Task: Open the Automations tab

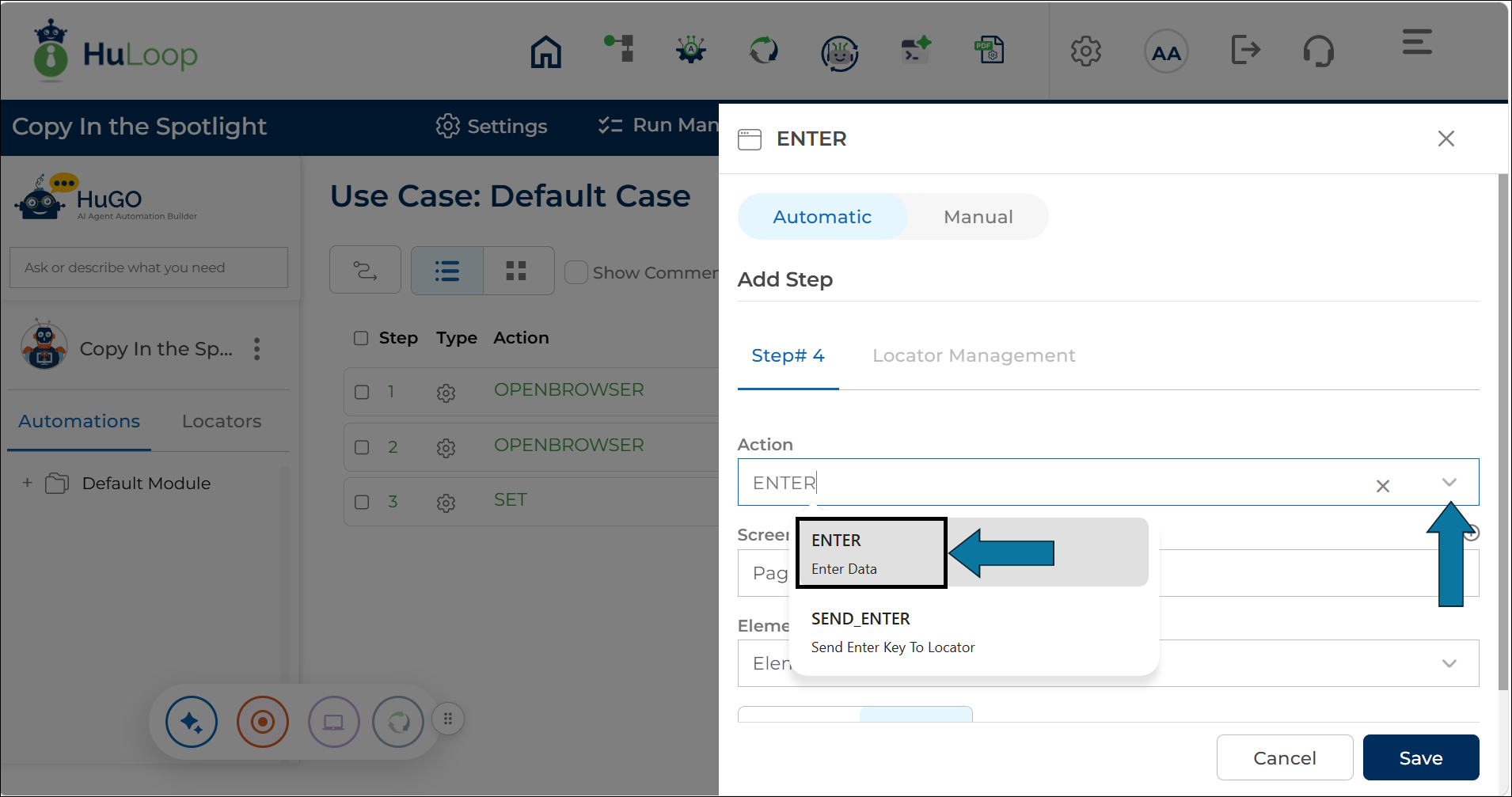Action: [79, 421]
